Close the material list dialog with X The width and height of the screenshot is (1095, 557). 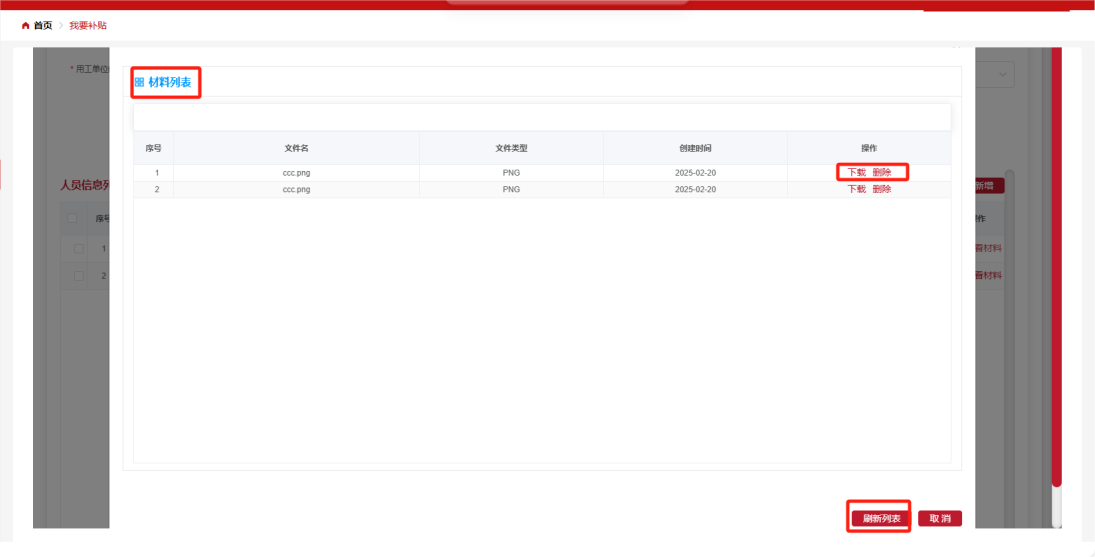tap(955, 46)
